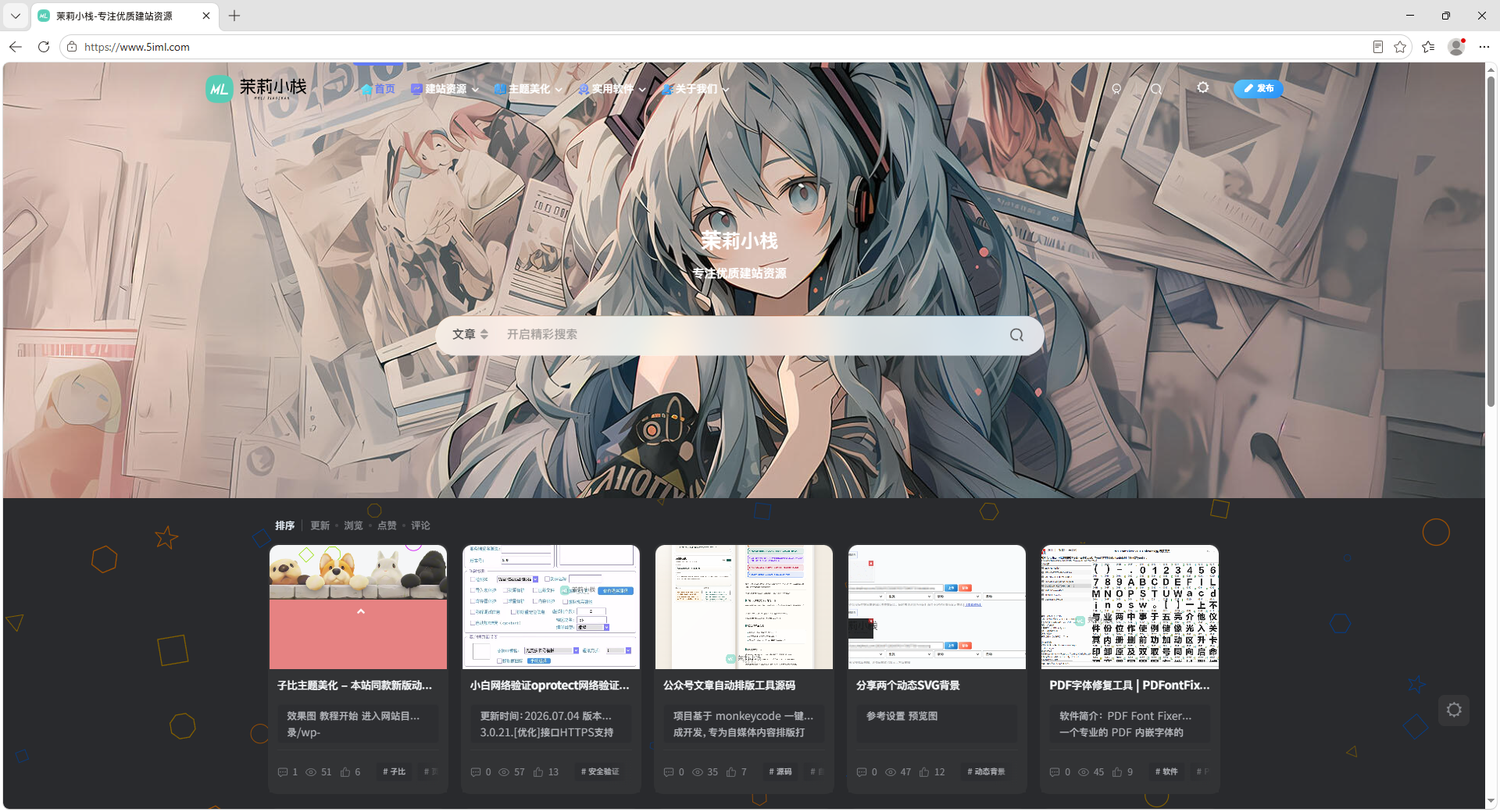Expand the 实用软件 dropdown menu
Image resolution: width=1500 pixels, height=812 pixels.
coord(612,89)
